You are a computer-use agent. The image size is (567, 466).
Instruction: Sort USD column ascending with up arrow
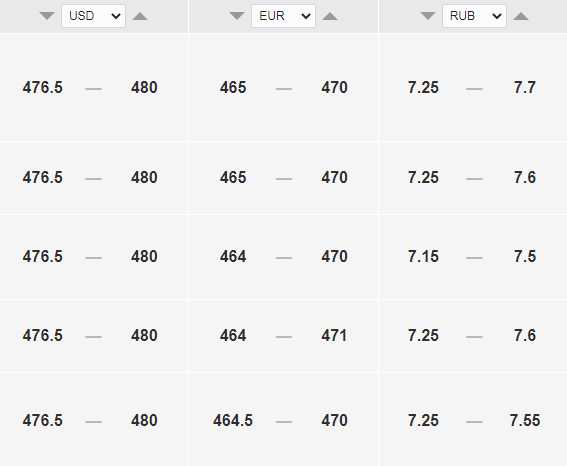(x=140, y=16)
